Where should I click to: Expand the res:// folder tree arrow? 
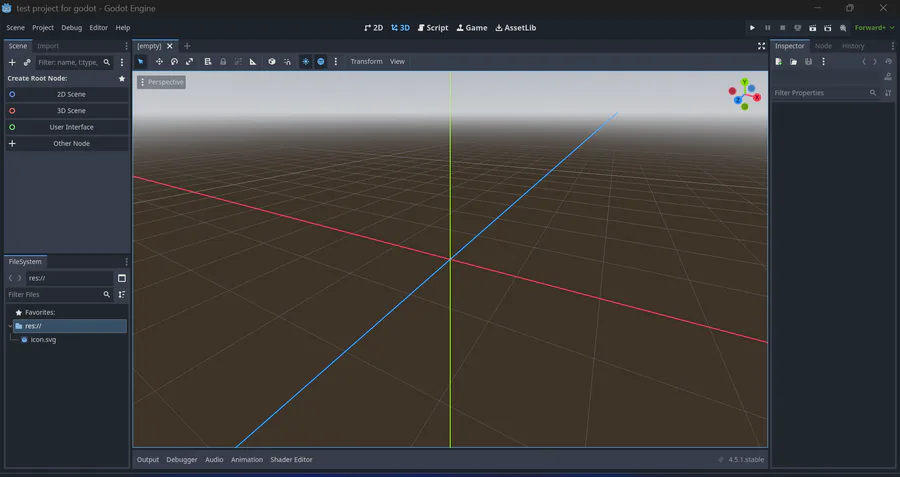(10, 326)
